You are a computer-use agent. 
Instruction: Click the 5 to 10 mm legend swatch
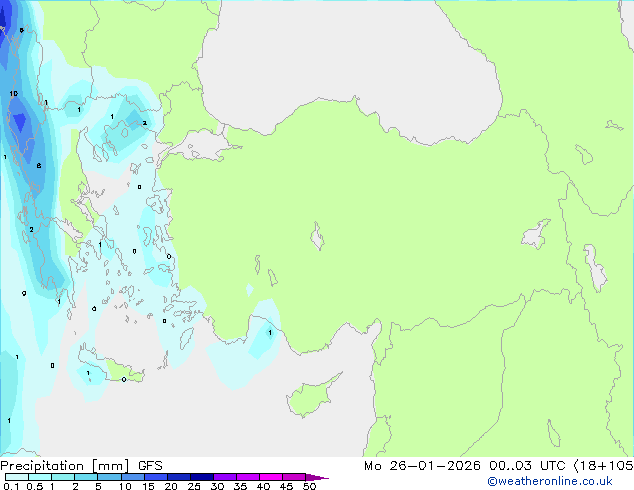[109, 477]
